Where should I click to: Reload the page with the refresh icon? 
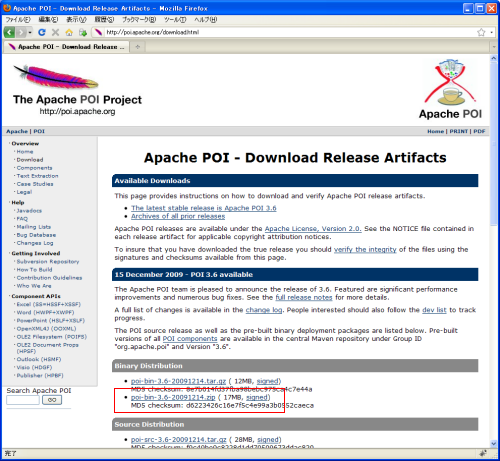point(42,32)
